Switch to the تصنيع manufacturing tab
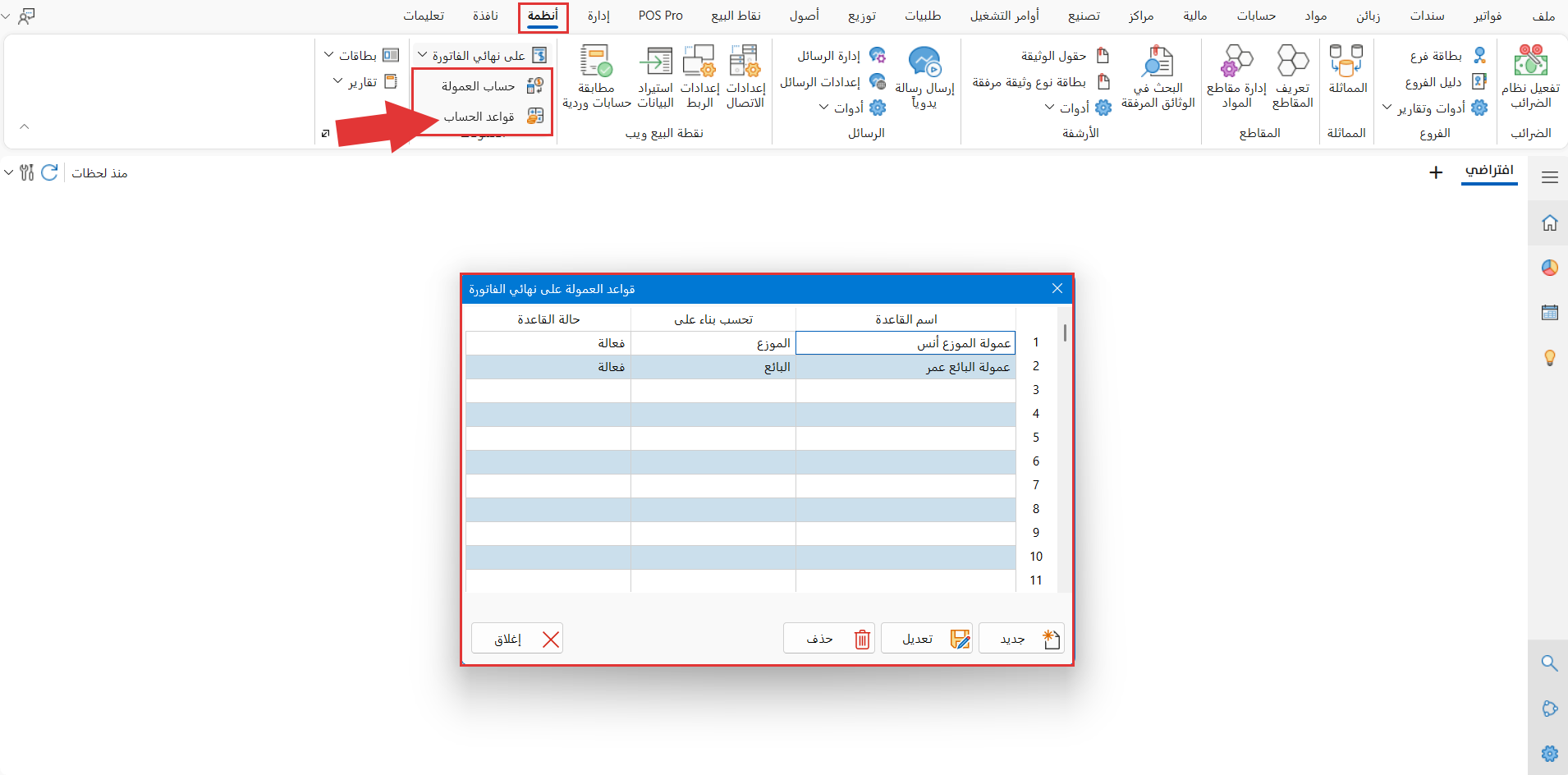The image size is (1568, 775). coord(1084,16)
